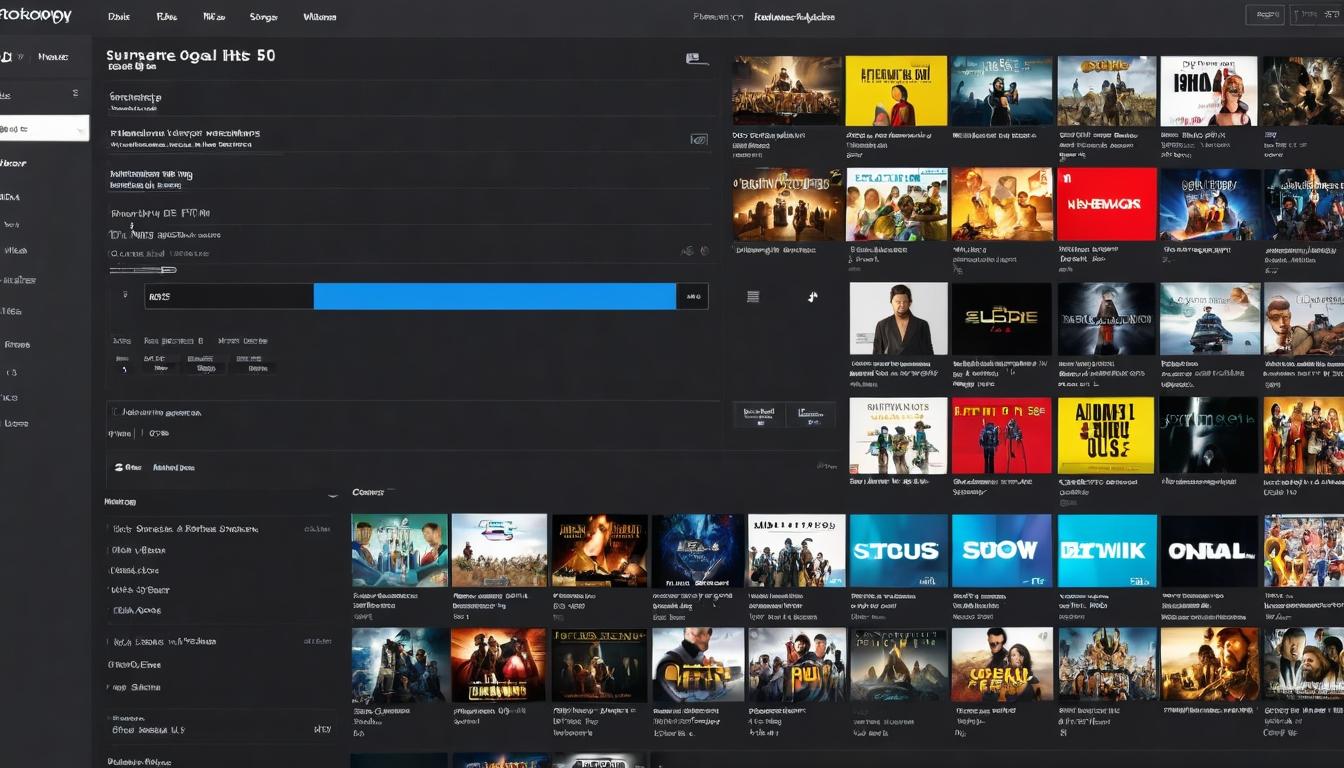Open the Songs menu in the top navigation bar
Screen dimensions: 1344x768
click(262, 16)
